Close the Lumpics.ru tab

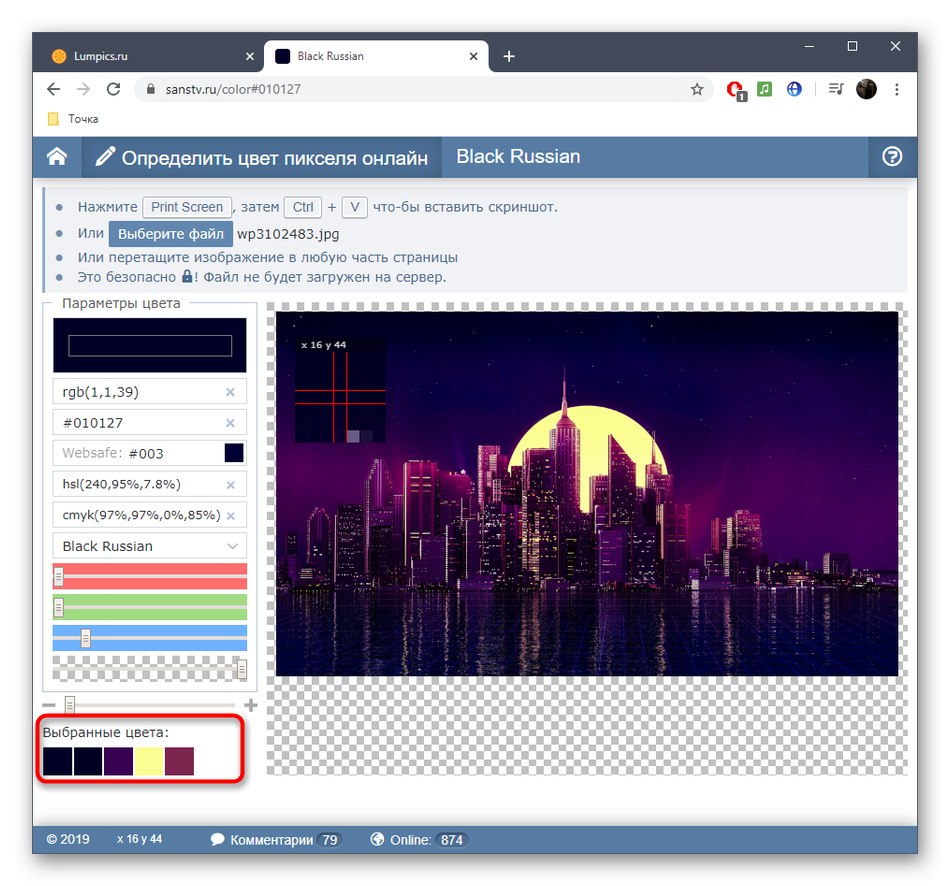[250, 56]
